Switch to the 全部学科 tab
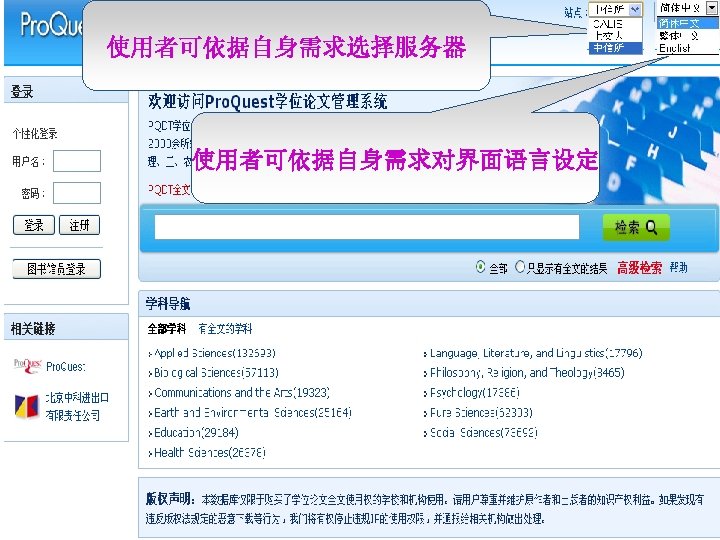 pos(166,329)
